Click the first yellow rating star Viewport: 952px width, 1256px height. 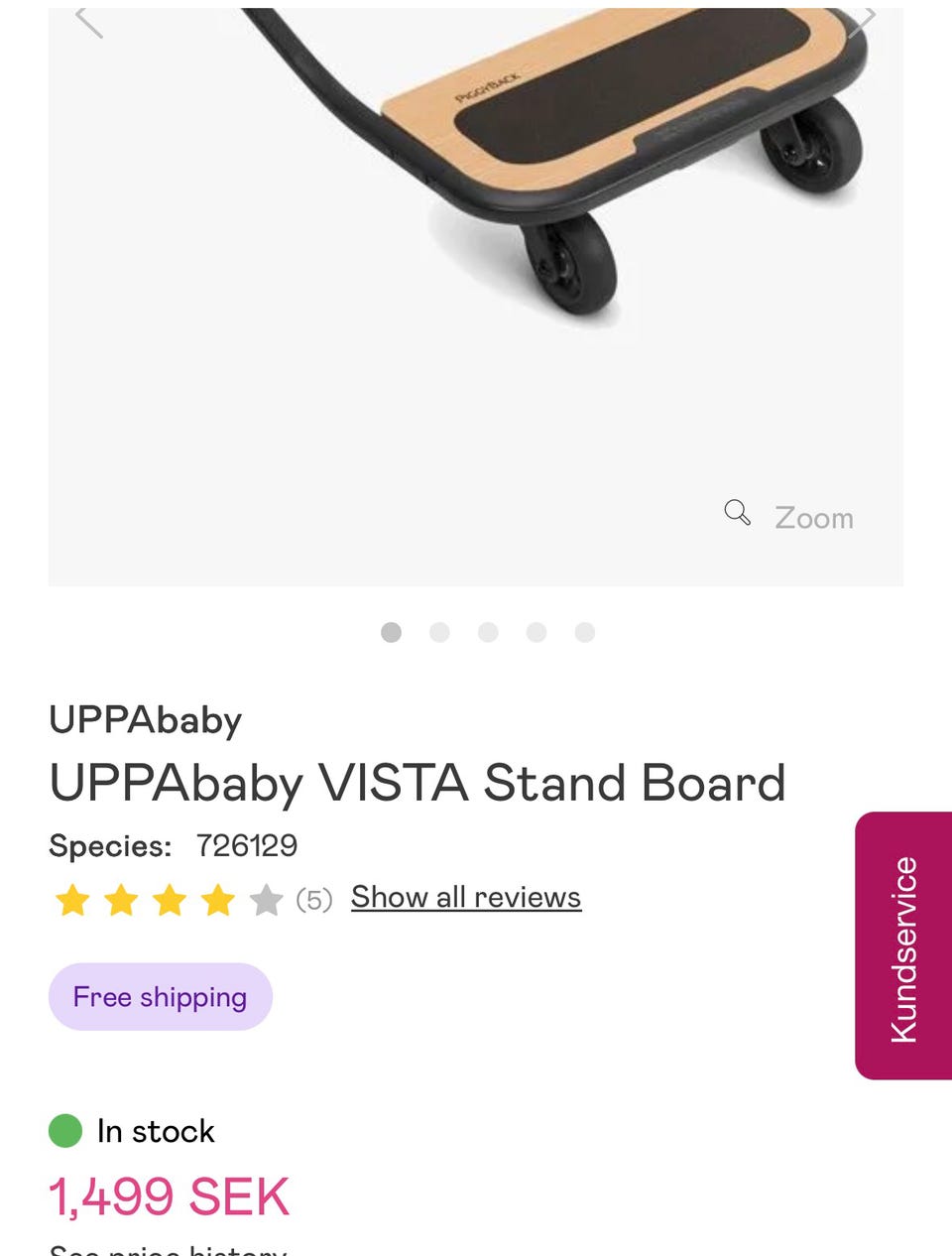coord(72,901)
